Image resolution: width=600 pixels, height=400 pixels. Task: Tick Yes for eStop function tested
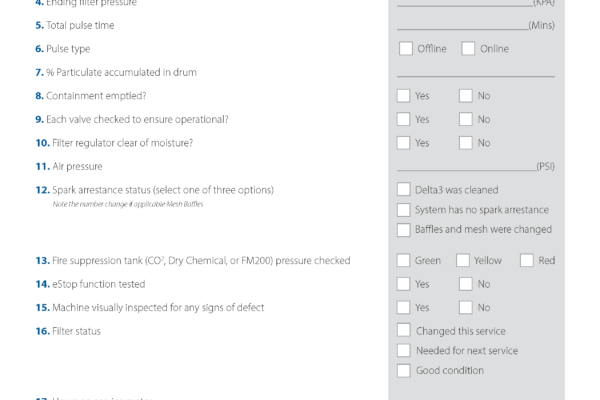pyautogui.click(x=403, y=284)
